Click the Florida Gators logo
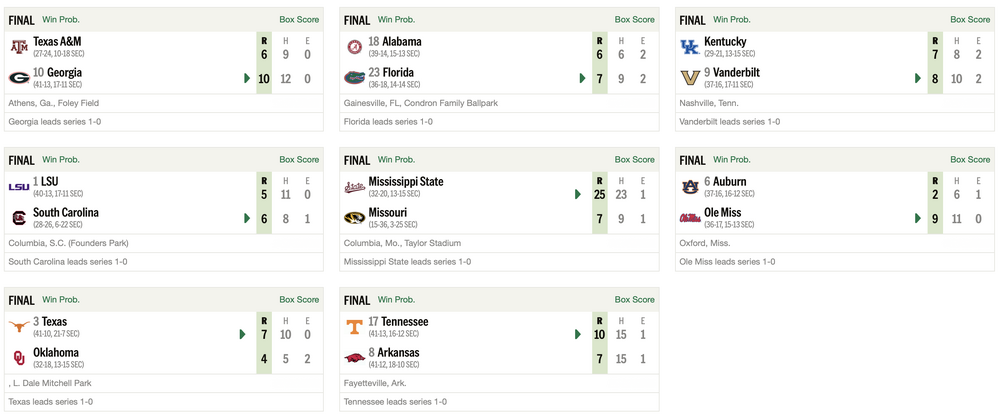Image resolution: width=1000 pixels, height=417 pixels. (x=354, y=77)
